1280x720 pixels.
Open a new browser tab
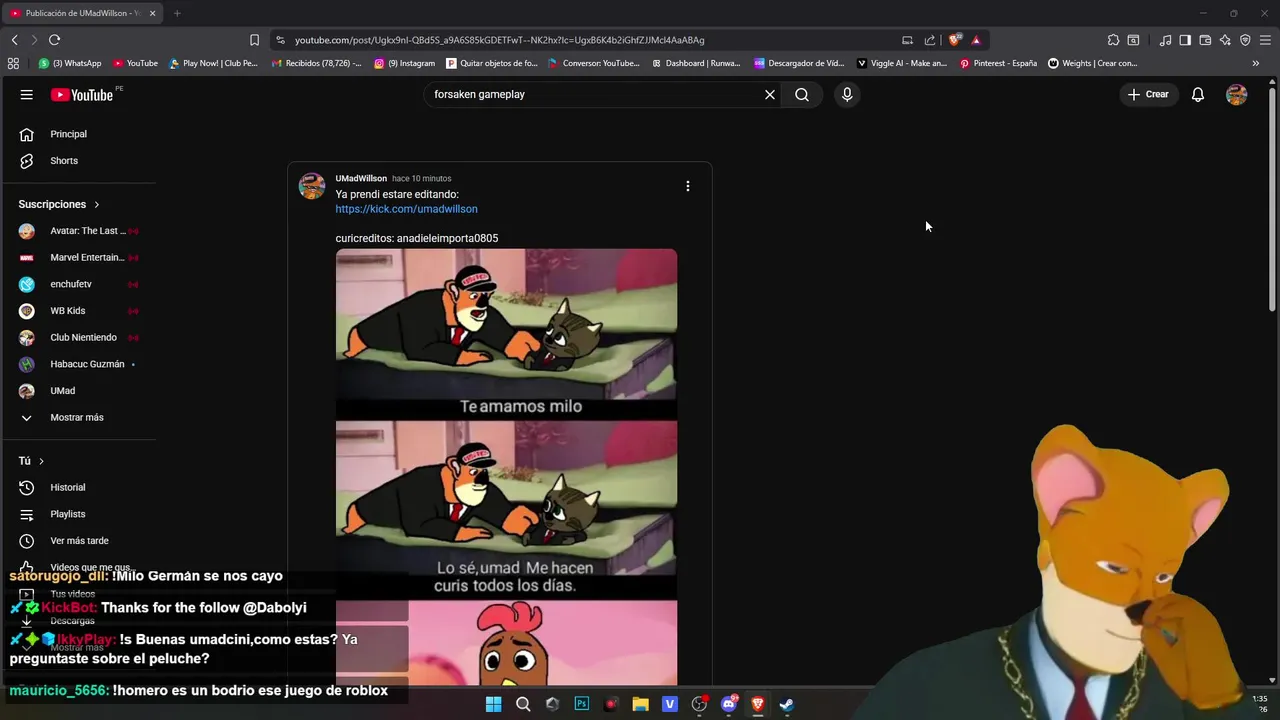(x=177, y=13)
